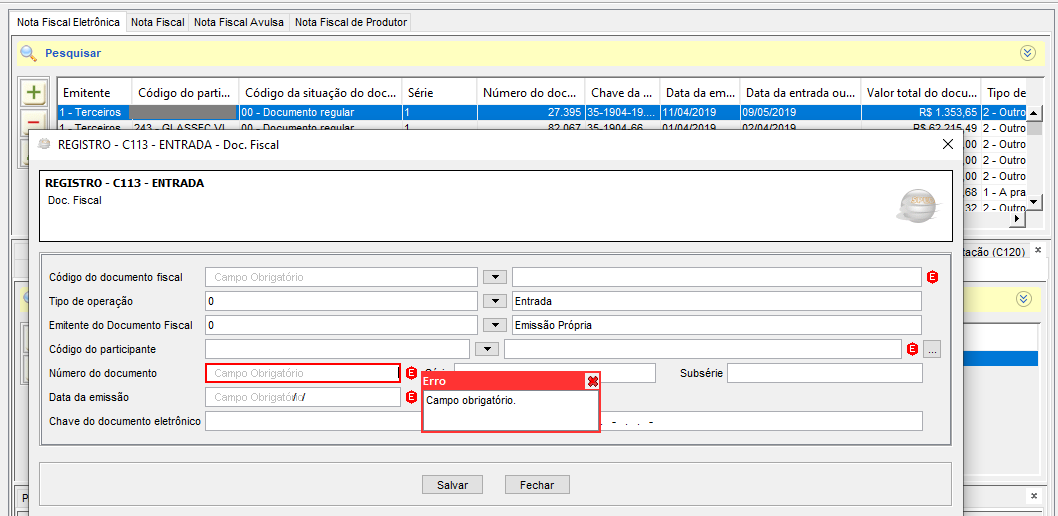Switch to Nota Fiscal de Produtor tab
This screenshot has height=516, width=1058.
(350, 22)
